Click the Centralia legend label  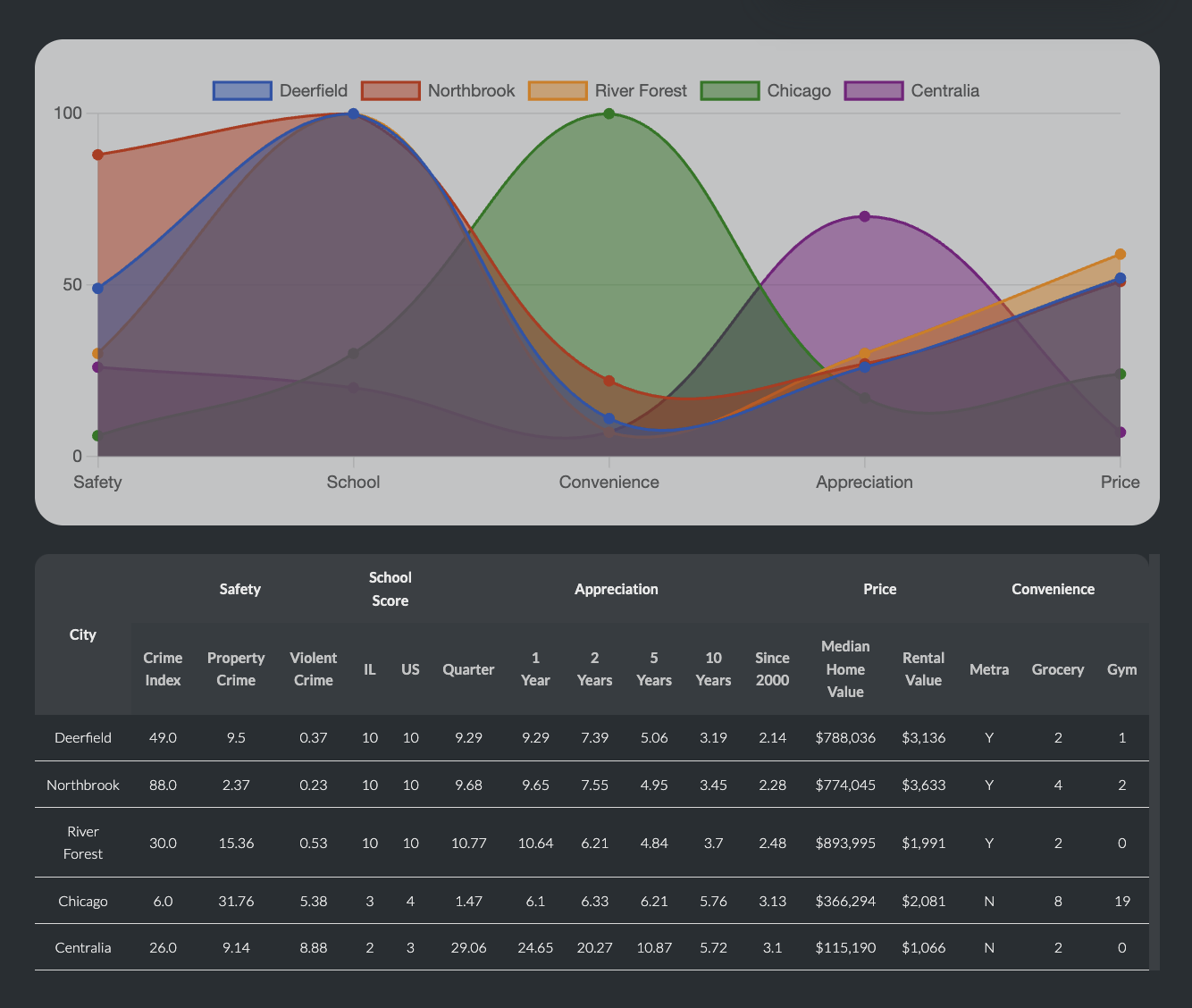pyautogui.click(x=945, y=90)
